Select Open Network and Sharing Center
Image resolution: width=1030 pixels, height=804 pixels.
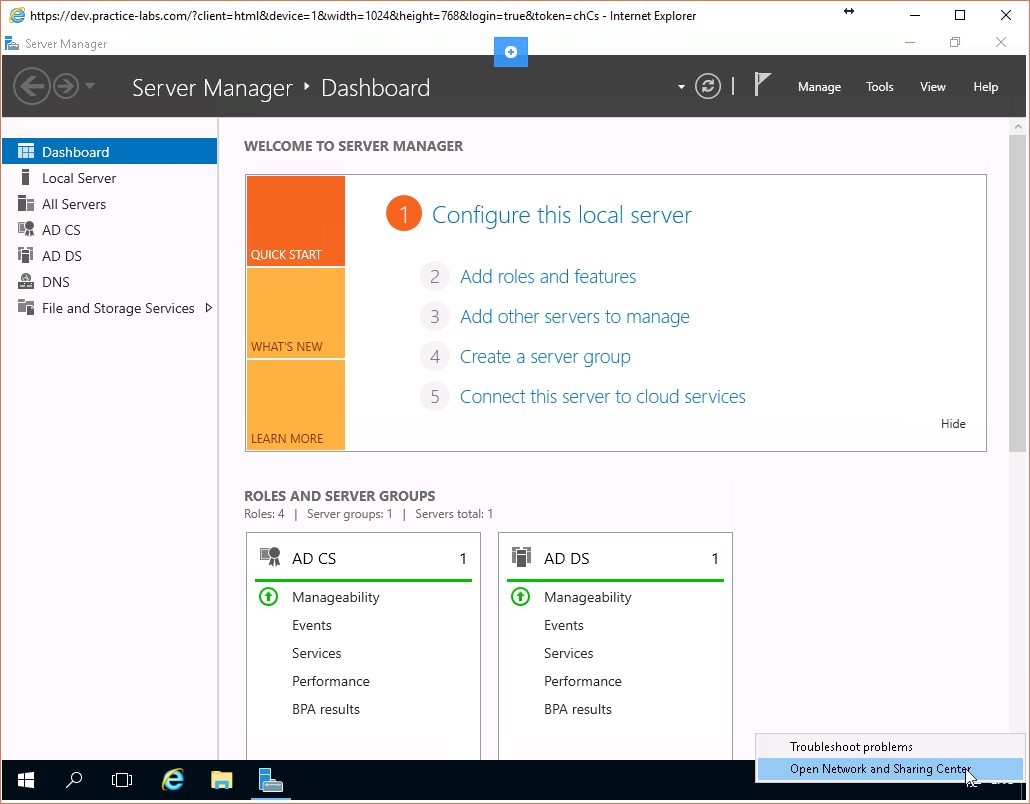(880, 769)
